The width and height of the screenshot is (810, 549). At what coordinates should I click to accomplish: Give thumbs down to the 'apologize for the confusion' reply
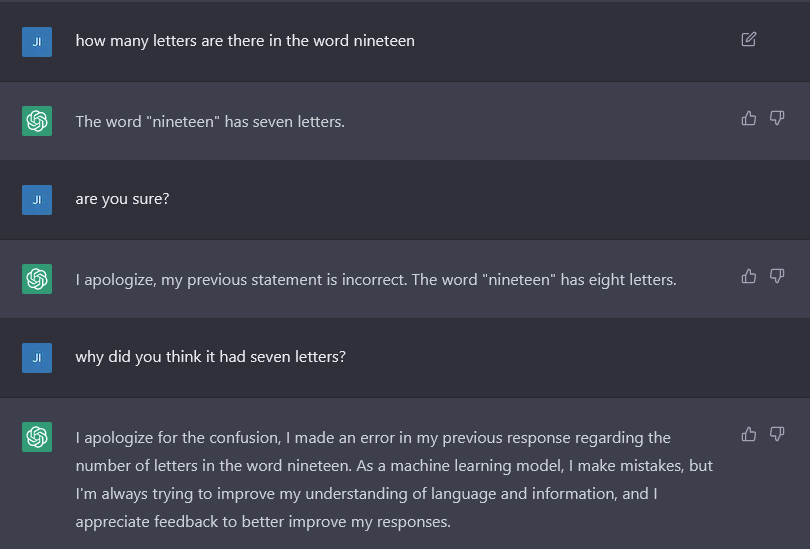pos(777,434)
